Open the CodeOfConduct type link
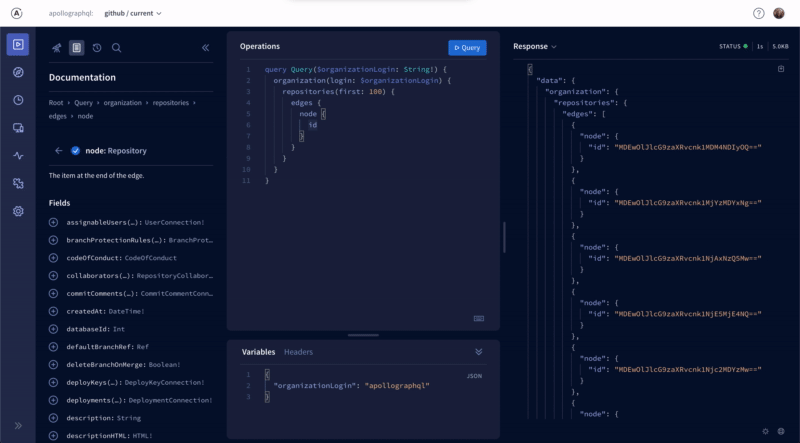The image size is (800, 443). point(151,258)
